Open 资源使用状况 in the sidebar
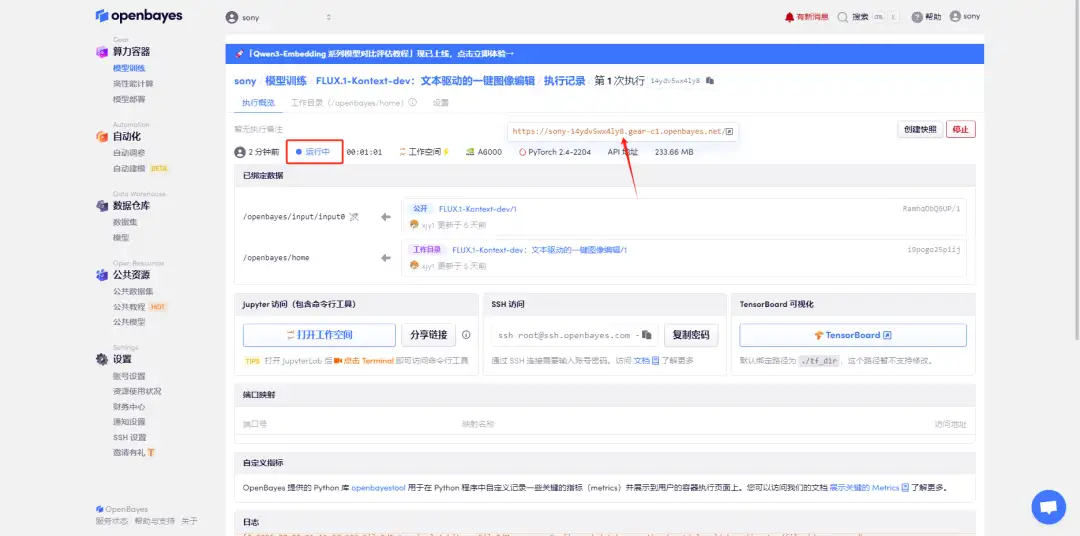Screen dimensions: 1080x536 [137, 391]
